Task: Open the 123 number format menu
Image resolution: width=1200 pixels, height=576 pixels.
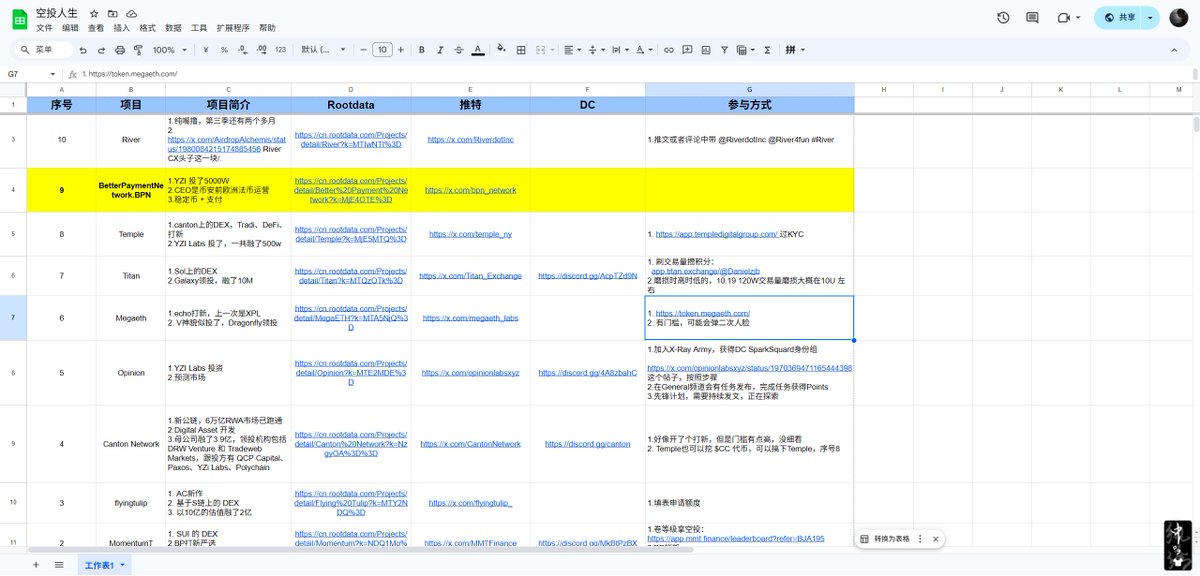Action: (280, 49)
